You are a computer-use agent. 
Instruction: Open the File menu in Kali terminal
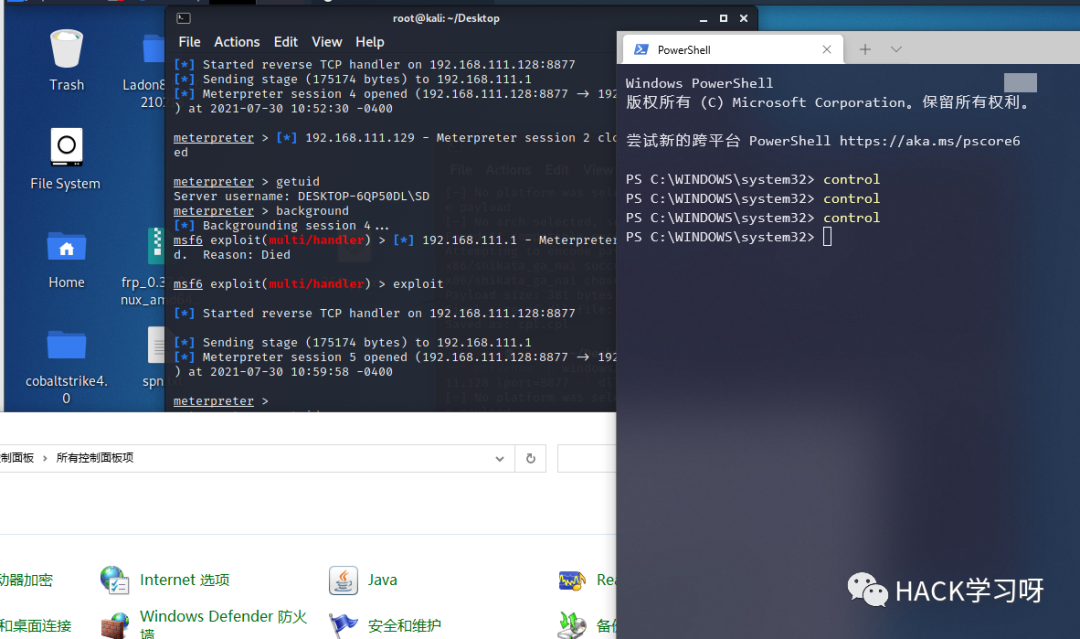click(189, 42)
